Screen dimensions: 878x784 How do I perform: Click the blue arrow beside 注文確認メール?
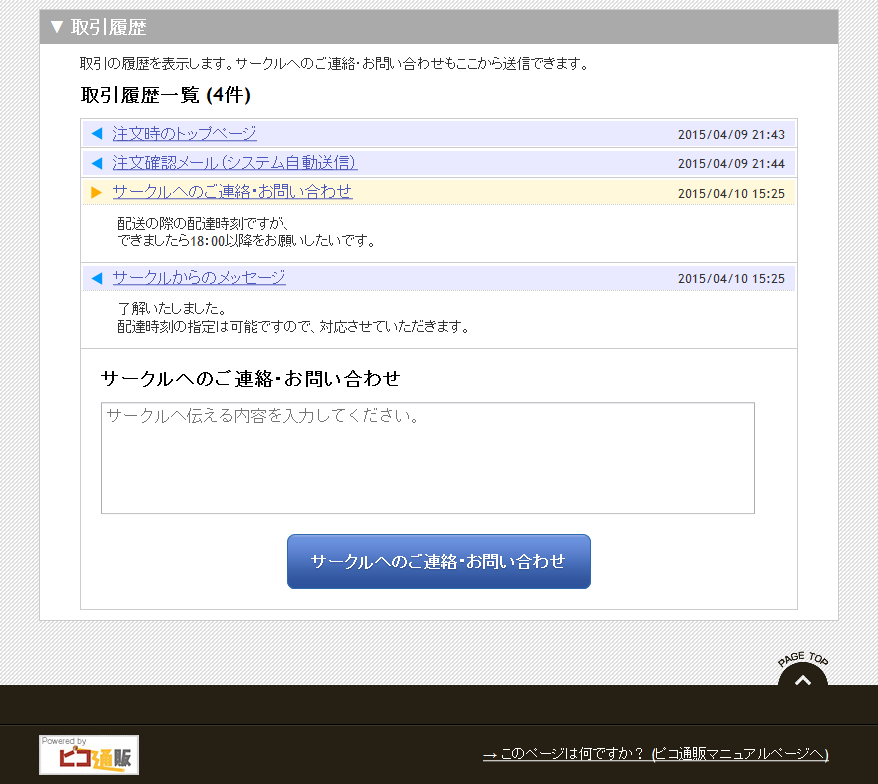[x=97, y=163]
